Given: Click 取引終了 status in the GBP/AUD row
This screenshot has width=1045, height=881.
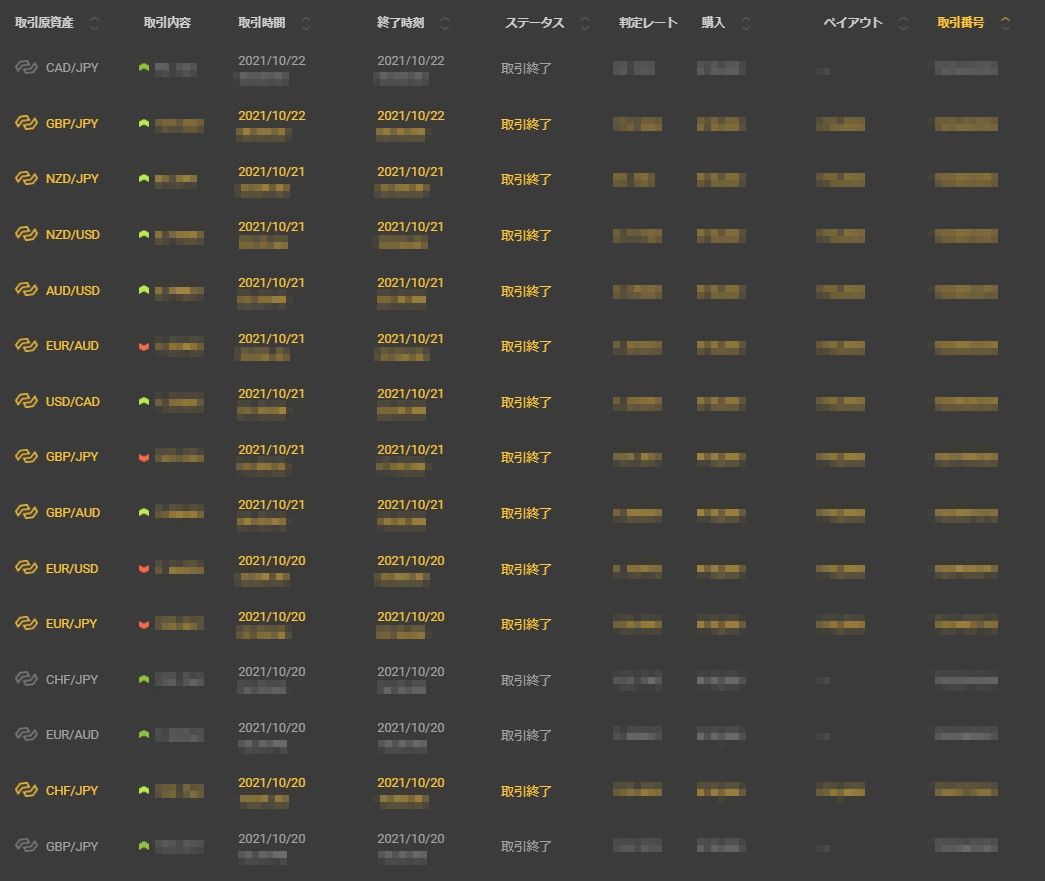Looking at the screenshot, I should (x=526, y=513).
